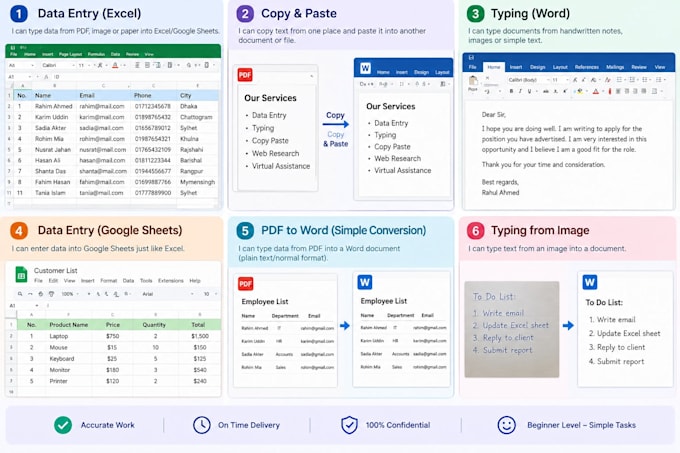Open the font size 11 dropdown in Excel
Image resolution: width=680 pixels, height=453 pixels.
(84, 65)
